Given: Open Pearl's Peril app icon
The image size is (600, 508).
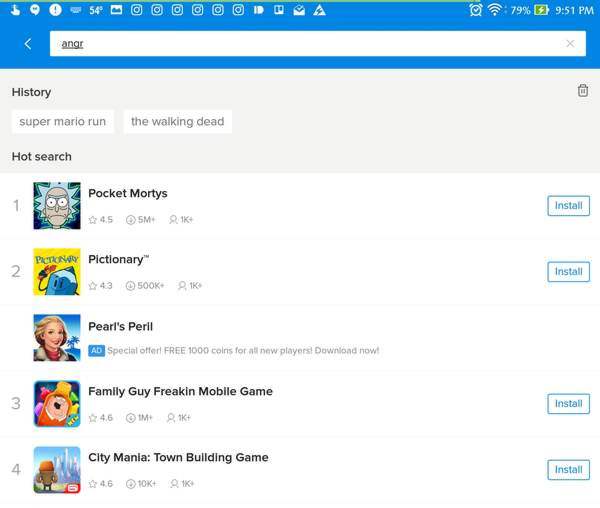Looking at the screenshot, I should (57, 338).
